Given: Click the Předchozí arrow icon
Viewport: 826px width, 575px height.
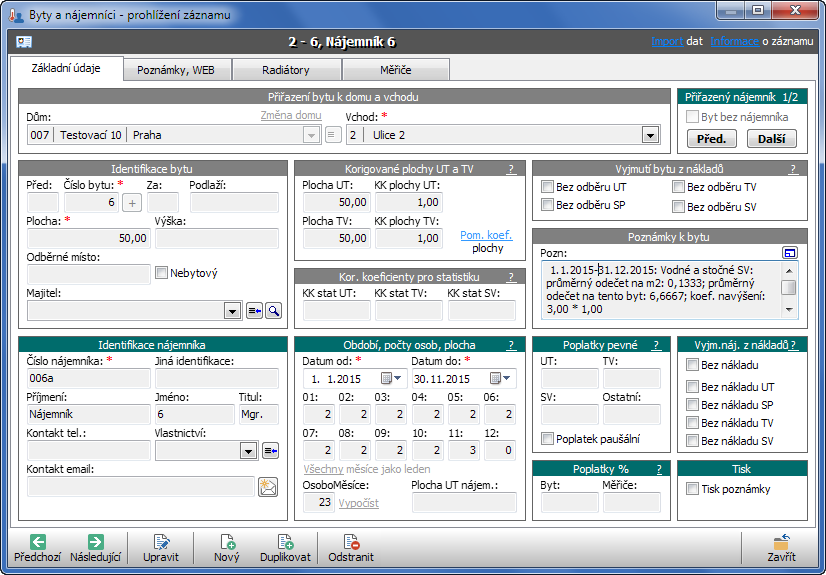Looking at the screenshot, I should pos(37,542).
